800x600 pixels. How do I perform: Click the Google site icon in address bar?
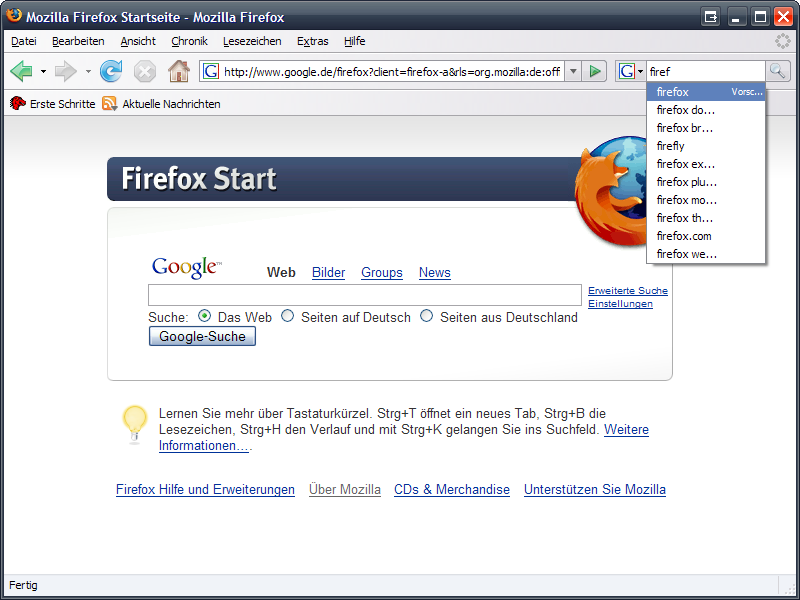click(211, 71)
